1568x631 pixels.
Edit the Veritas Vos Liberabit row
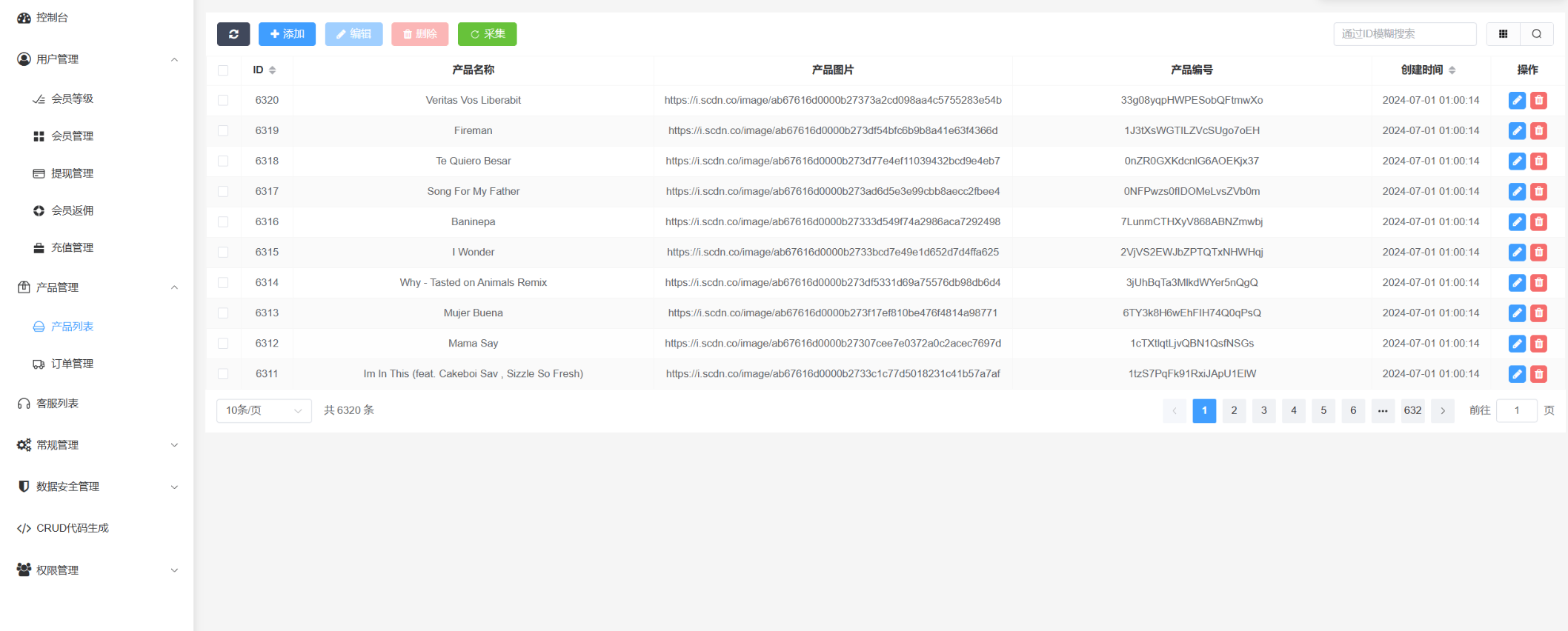click(1517, 101)
